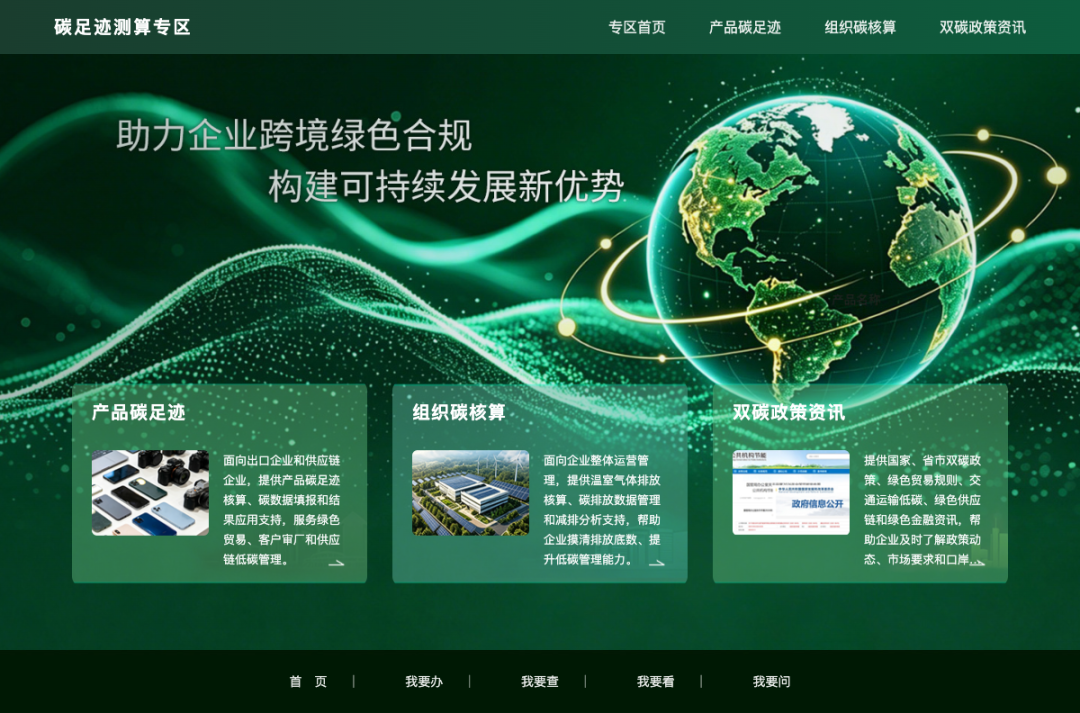Image resolution: width=1080 pixels, height=713 pixels.
Task: Click the description text starting 面向出口企业和供应链
Action: pos(282,510)
